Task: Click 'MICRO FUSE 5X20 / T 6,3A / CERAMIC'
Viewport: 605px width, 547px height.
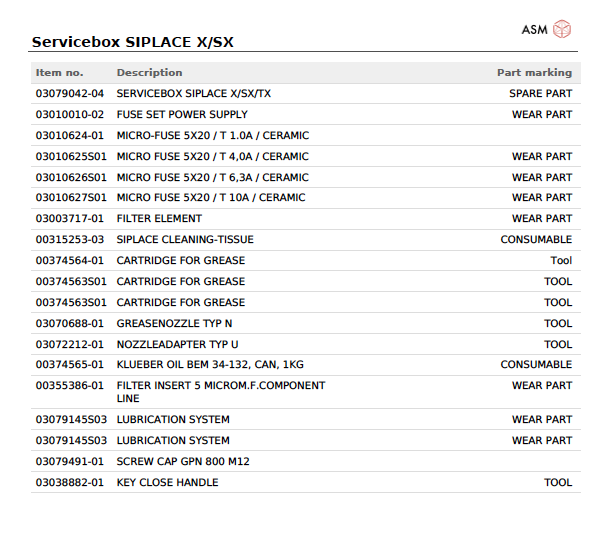Action: (x=213, y=177)
